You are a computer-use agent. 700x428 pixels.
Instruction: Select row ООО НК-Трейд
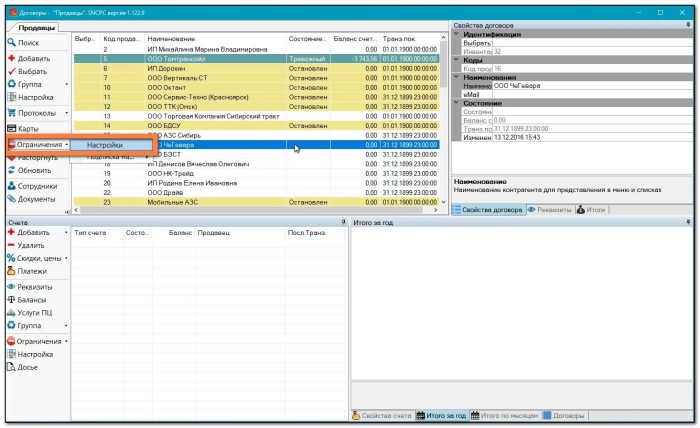pyautogui.click(x=256, y=174)
